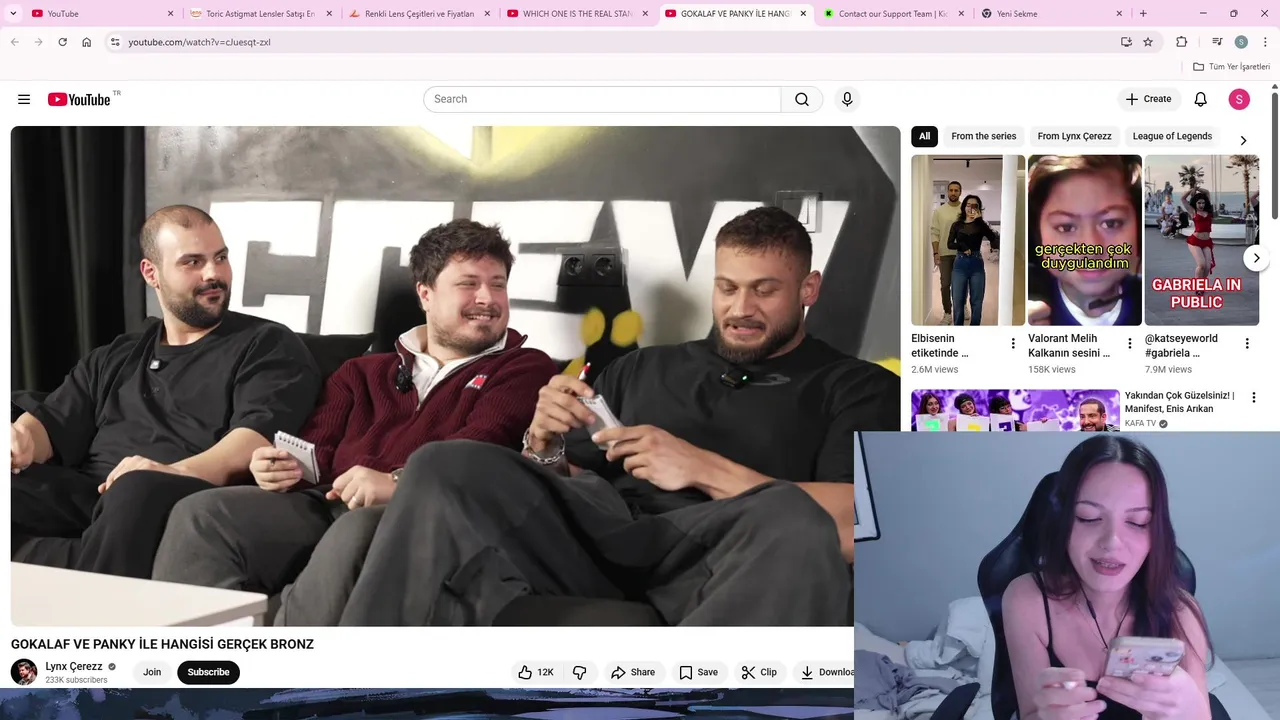Create a clip with the Clip button
1280x720 pixels.
[x=759, y=672]
